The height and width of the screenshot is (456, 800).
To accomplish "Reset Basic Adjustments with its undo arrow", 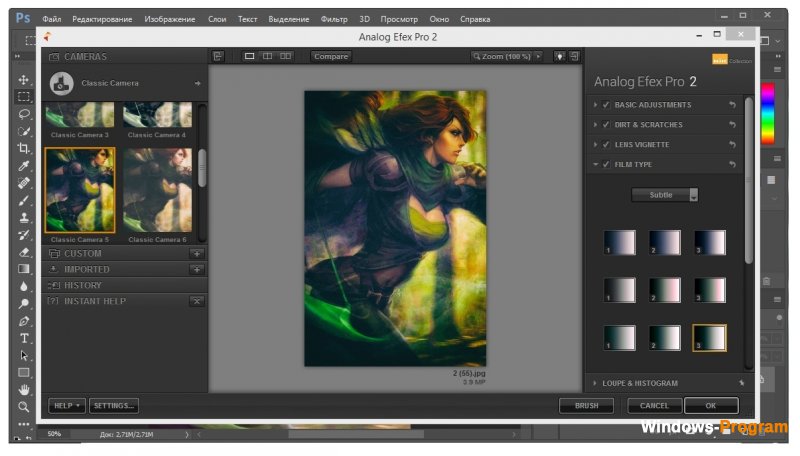I will [x=732, y=105].
